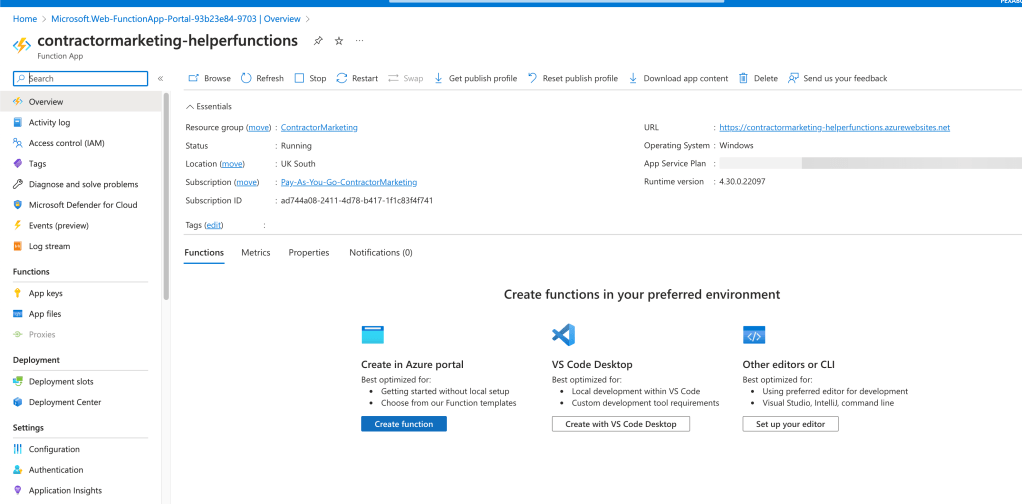Click the Create function button
Viewport: 1022px width, 504px height.
click(404, 424)
